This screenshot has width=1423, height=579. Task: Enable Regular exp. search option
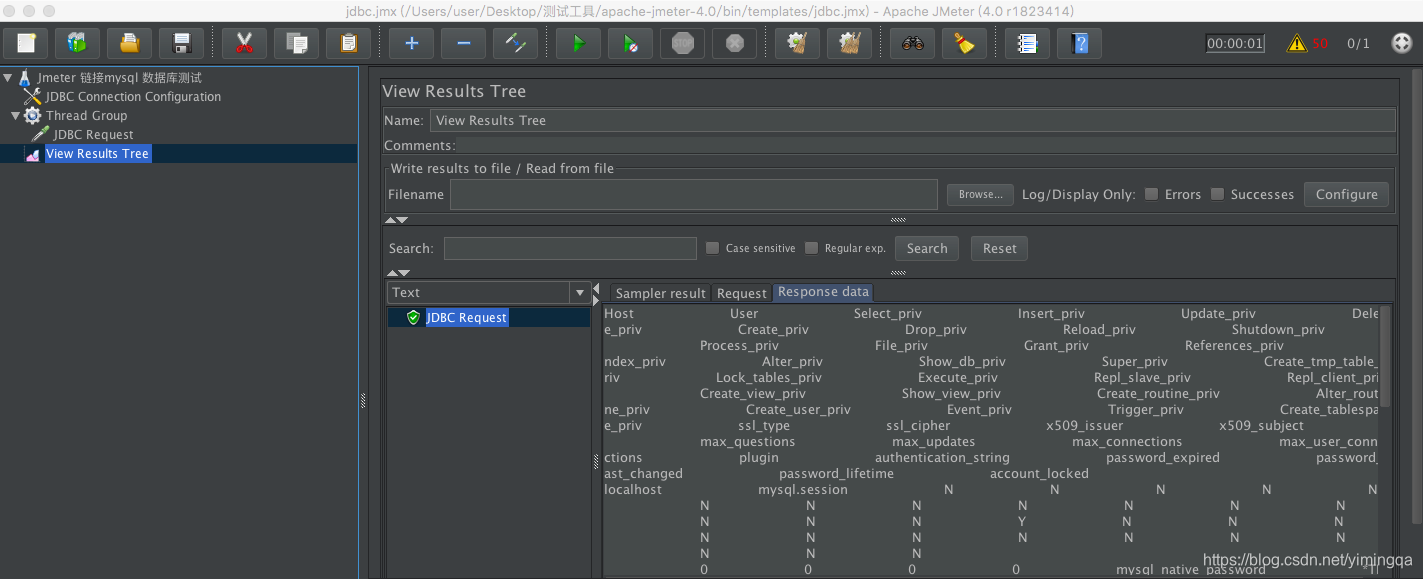coord(811,248)
